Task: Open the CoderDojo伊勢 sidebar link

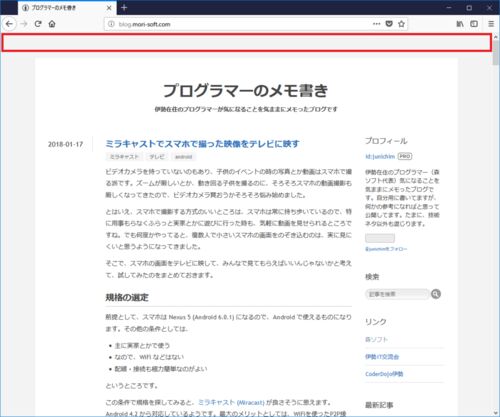Action: click(384, 374)
